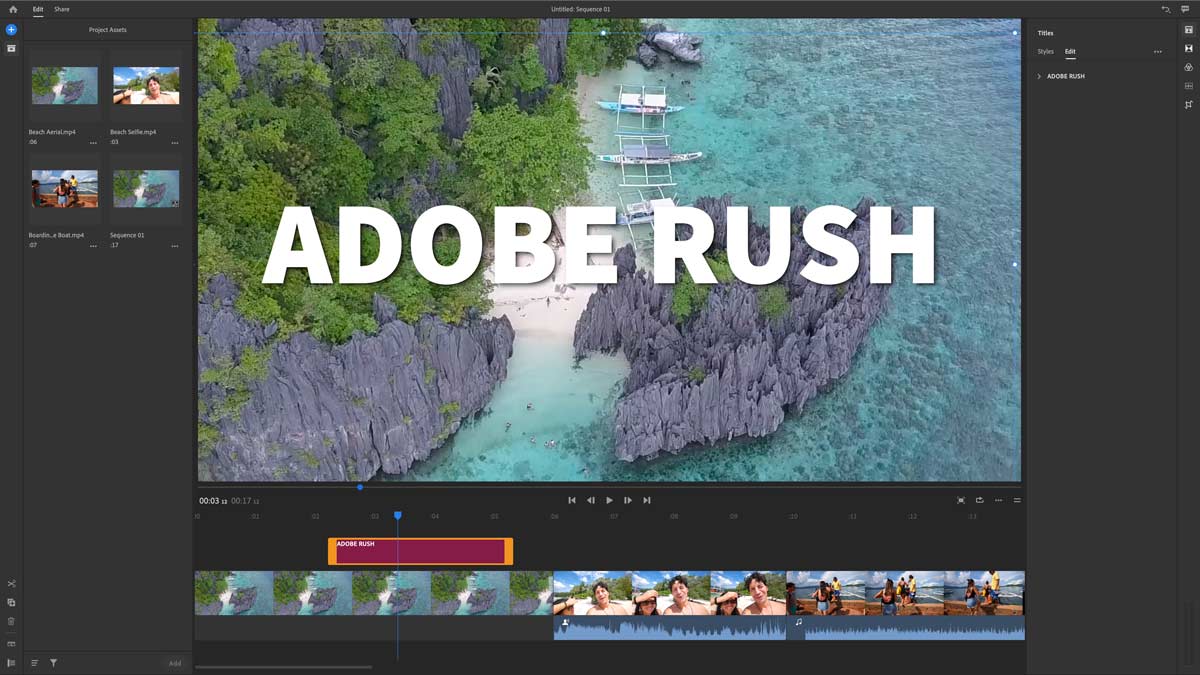Image resolution: width=1200 pixels, height=675 pixels.
Task: Click the preview scrubber bar handle
Action: 360,487
